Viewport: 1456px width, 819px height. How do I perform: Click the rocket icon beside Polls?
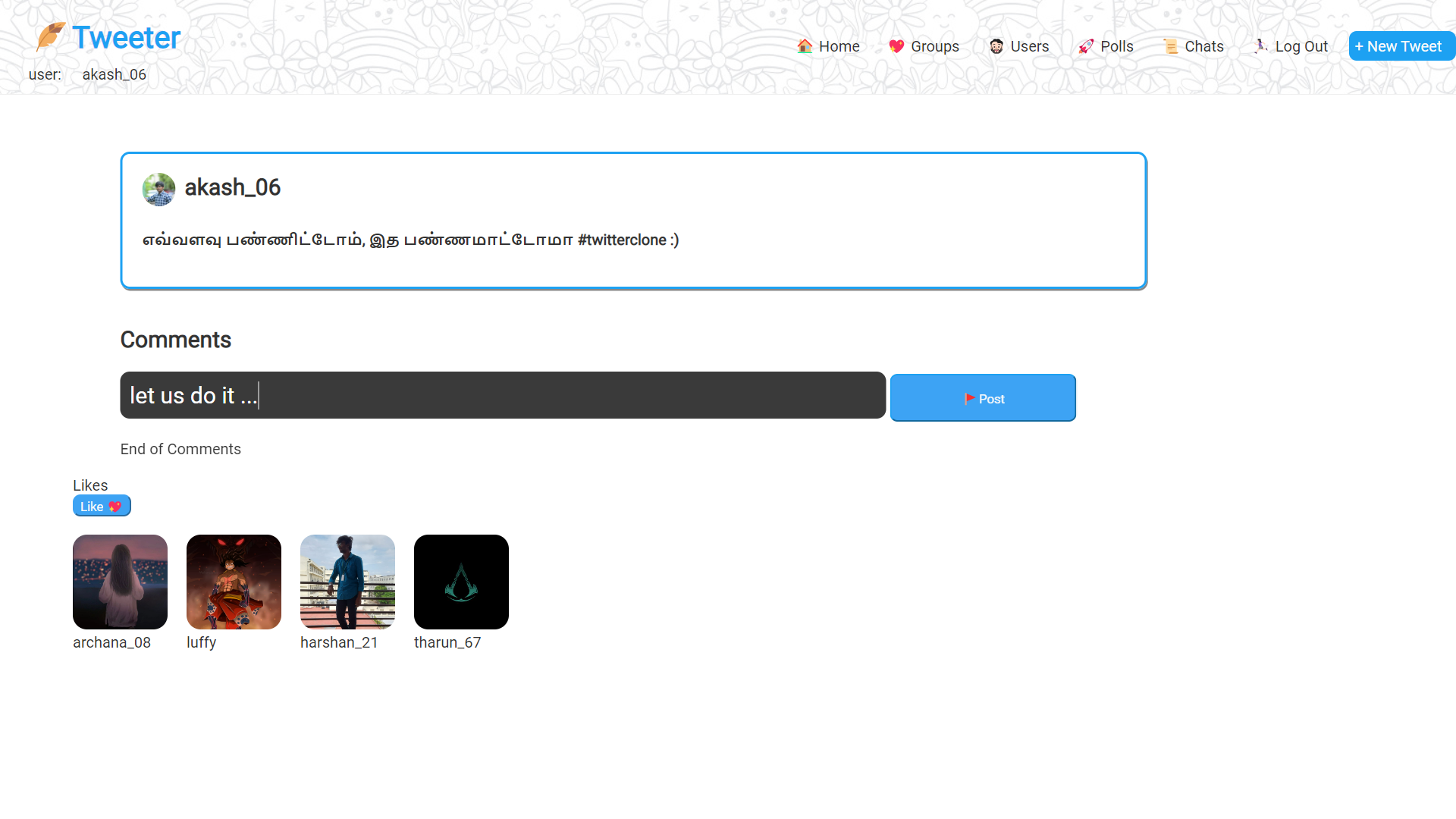(x=1086, y=46)
